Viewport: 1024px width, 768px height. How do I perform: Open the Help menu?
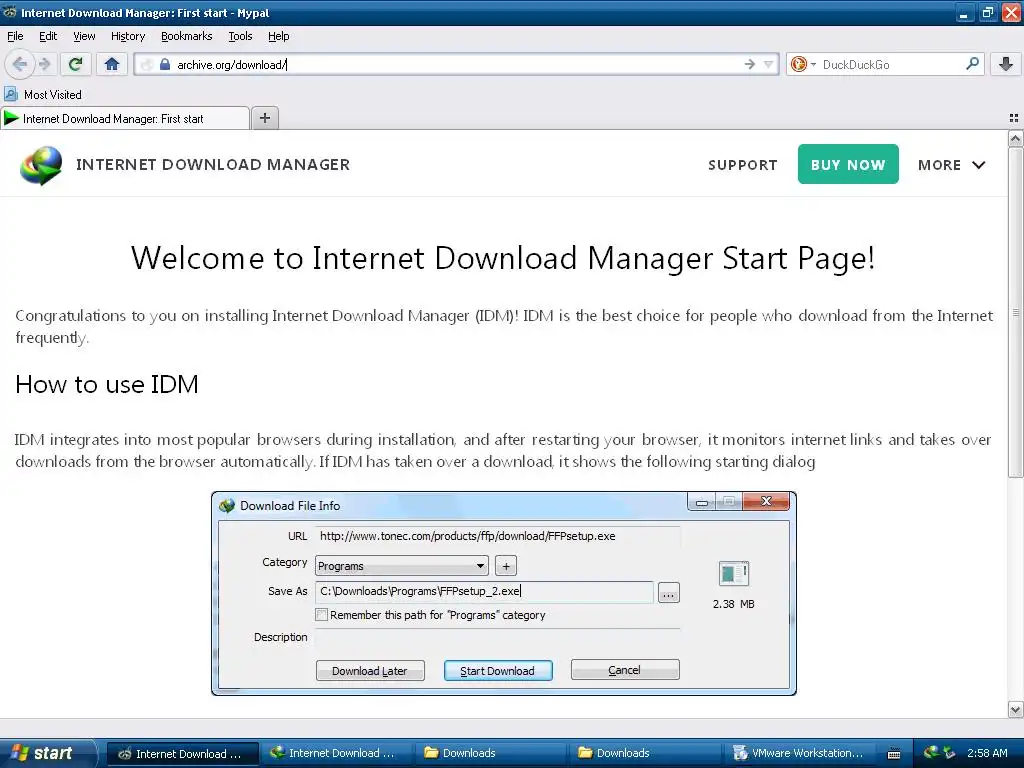278,36
